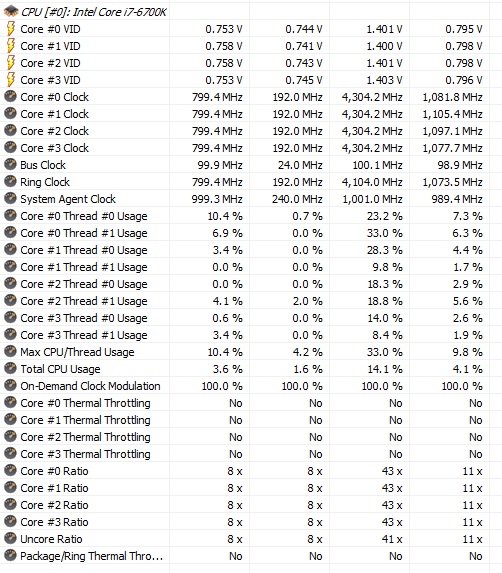Click the CPU chip icon beside Intel Core i7-6700K

[x=11, y=11]
